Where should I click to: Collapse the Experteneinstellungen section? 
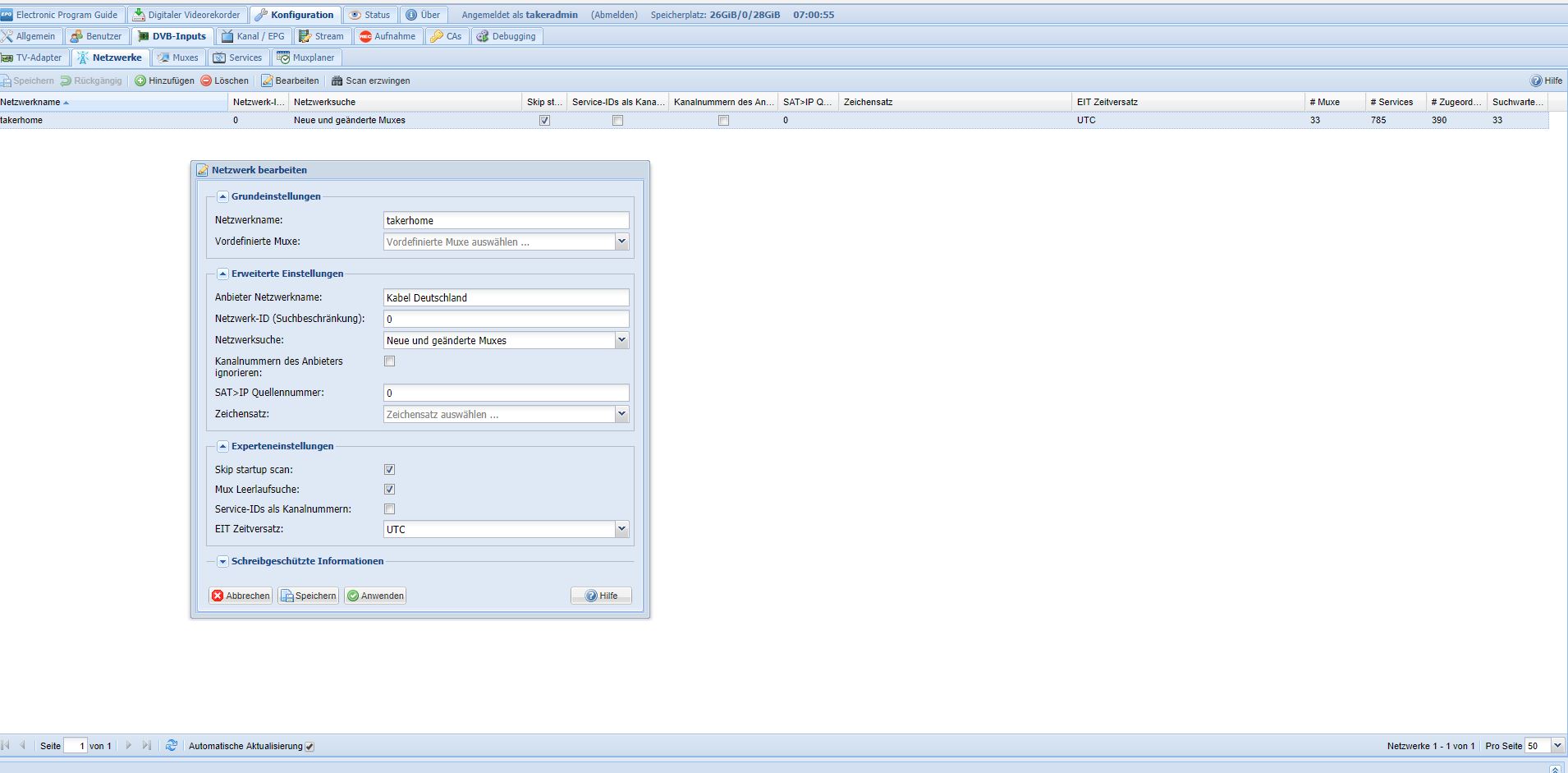pyautogui.click(x=222, y=446)
